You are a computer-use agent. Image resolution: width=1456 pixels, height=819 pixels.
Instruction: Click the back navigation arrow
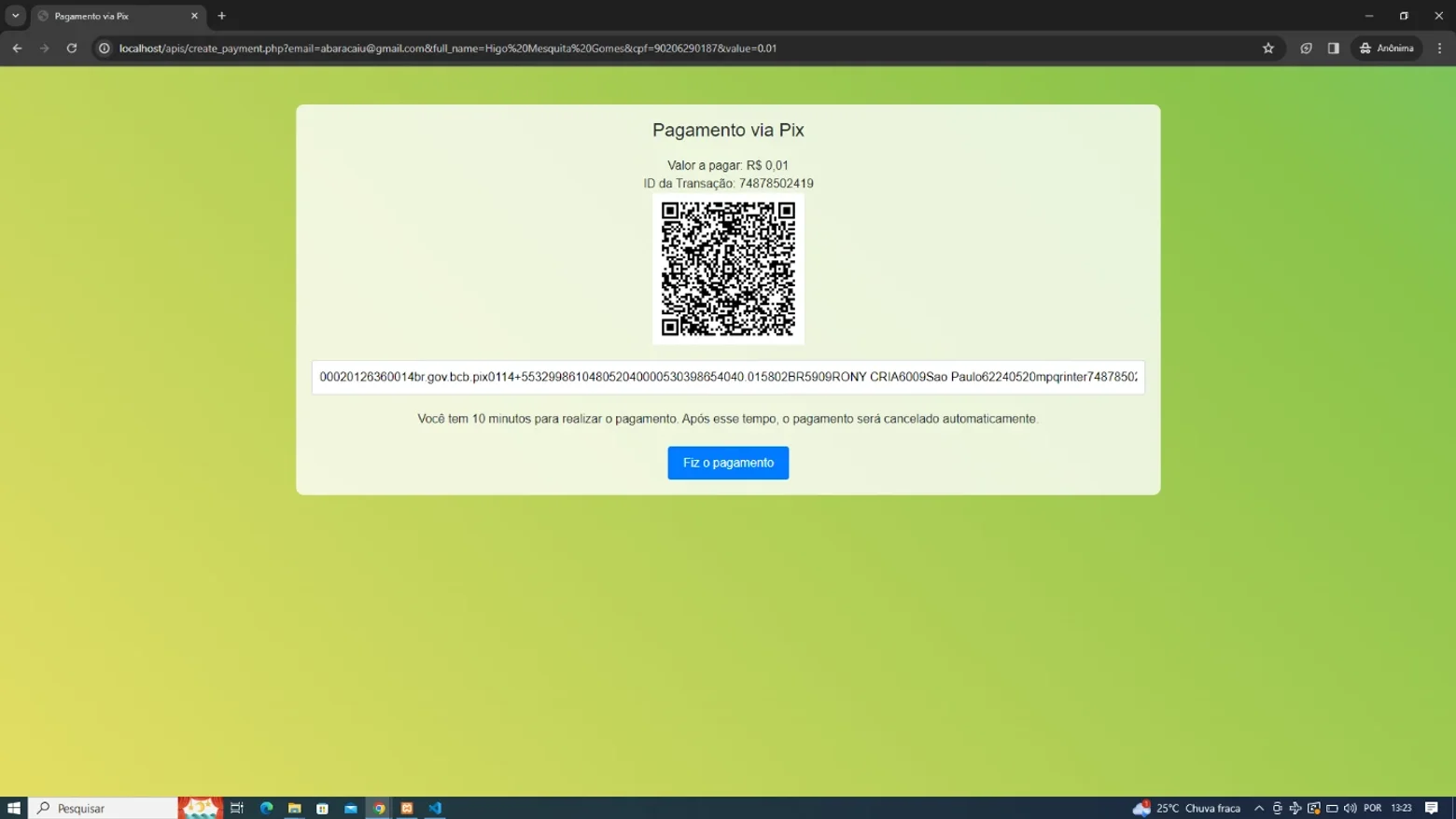point(17,49)
